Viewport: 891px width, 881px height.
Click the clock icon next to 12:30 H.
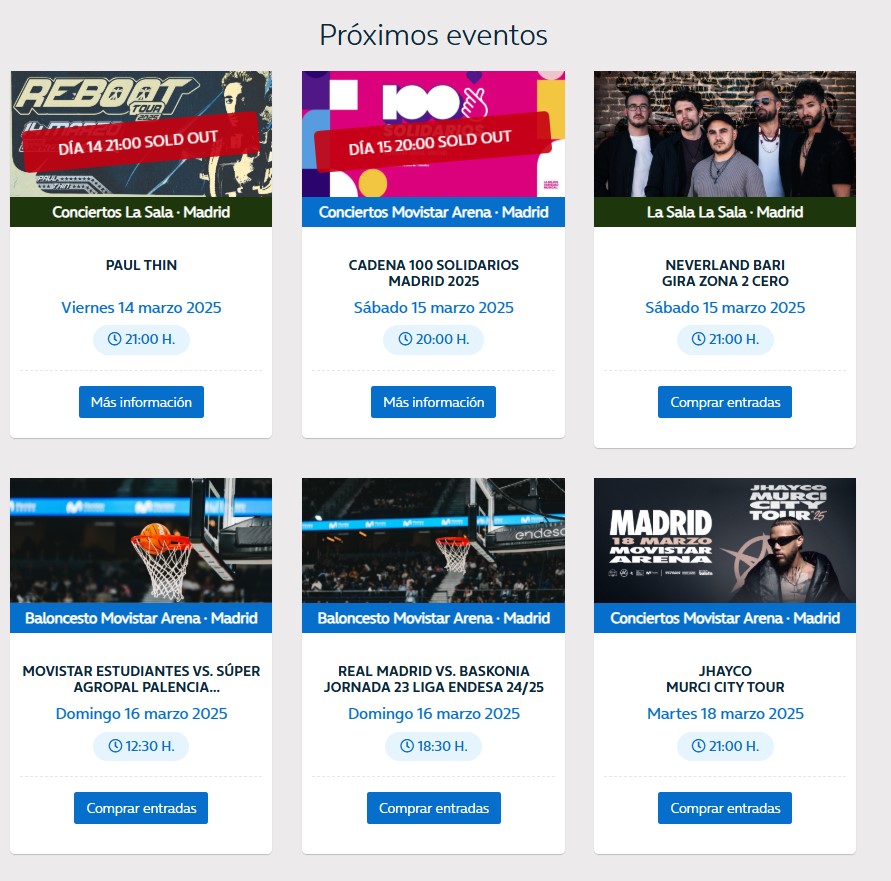[x=115, y=746]
